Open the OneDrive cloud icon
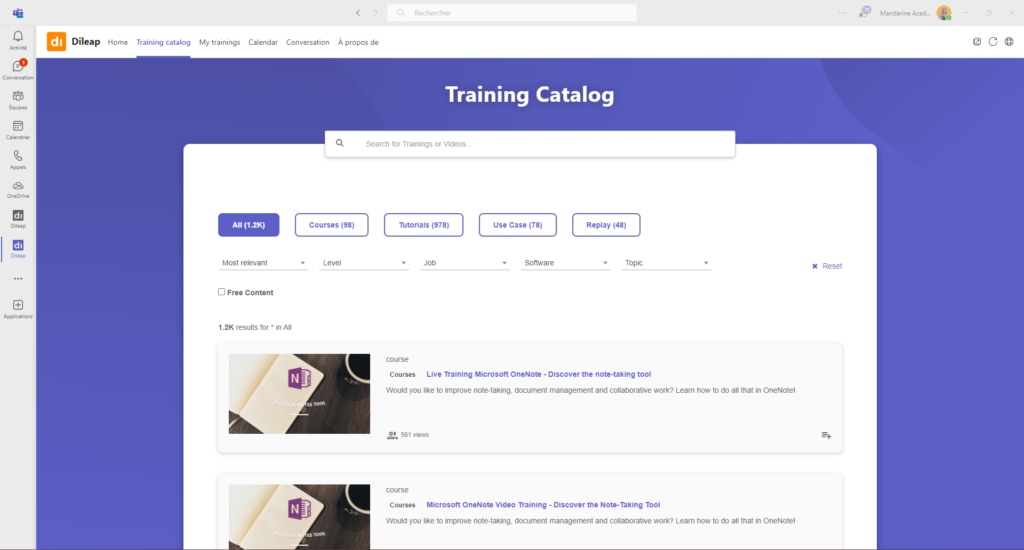Viewport: 1024px width, 550px height. pyautogui.click(x=18, y=186)
